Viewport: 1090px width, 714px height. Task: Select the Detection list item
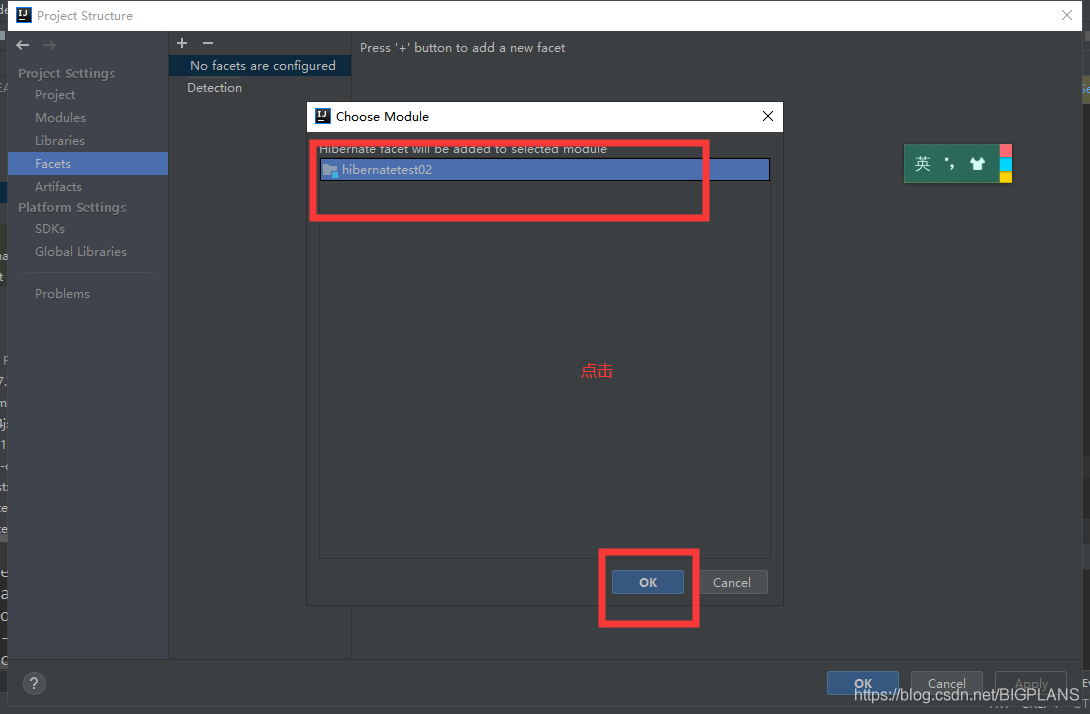pyautogui.click(x=214, y=88)
